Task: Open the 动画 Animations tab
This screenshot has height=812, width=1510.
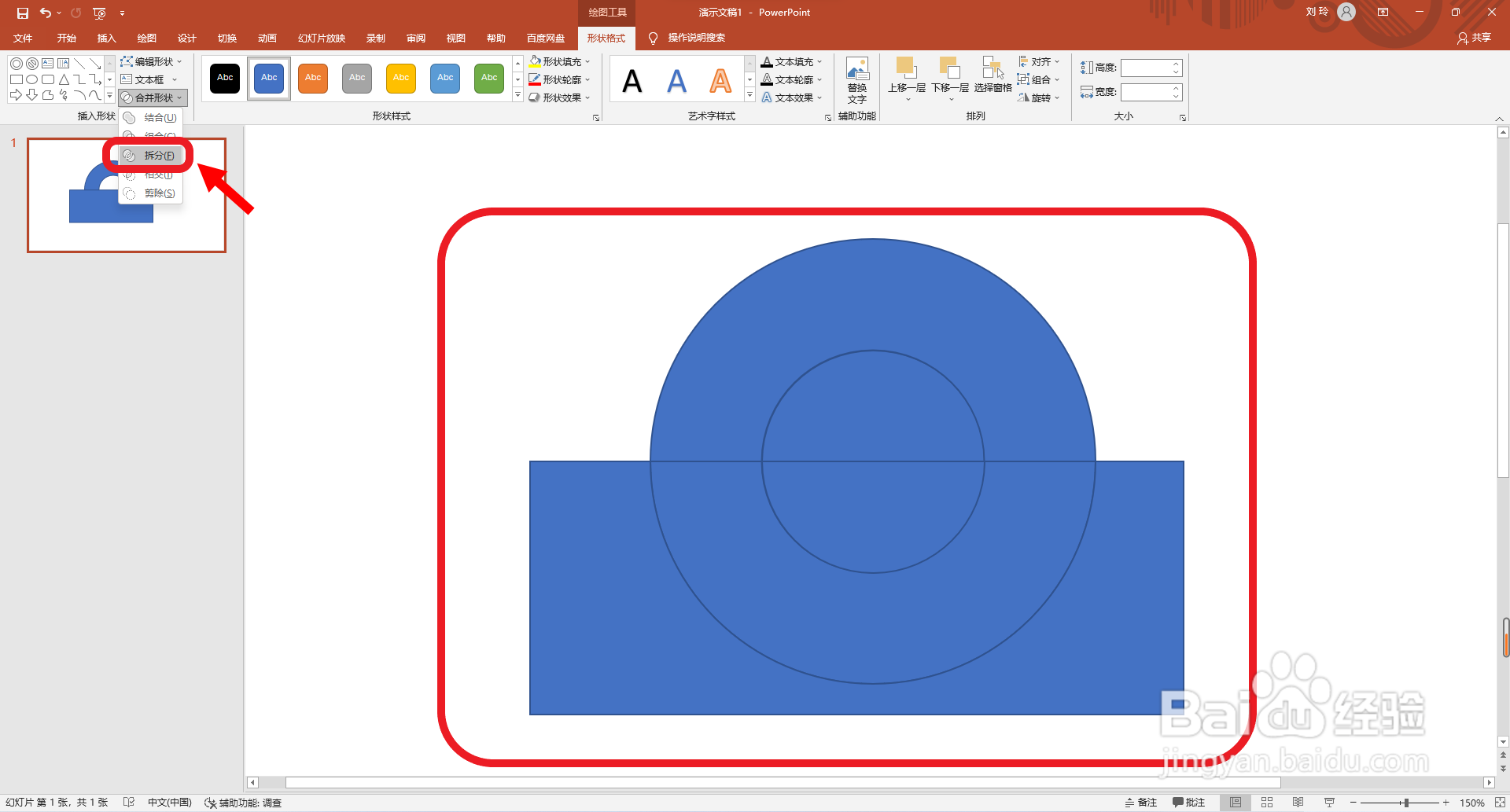Action: point(267,38)
